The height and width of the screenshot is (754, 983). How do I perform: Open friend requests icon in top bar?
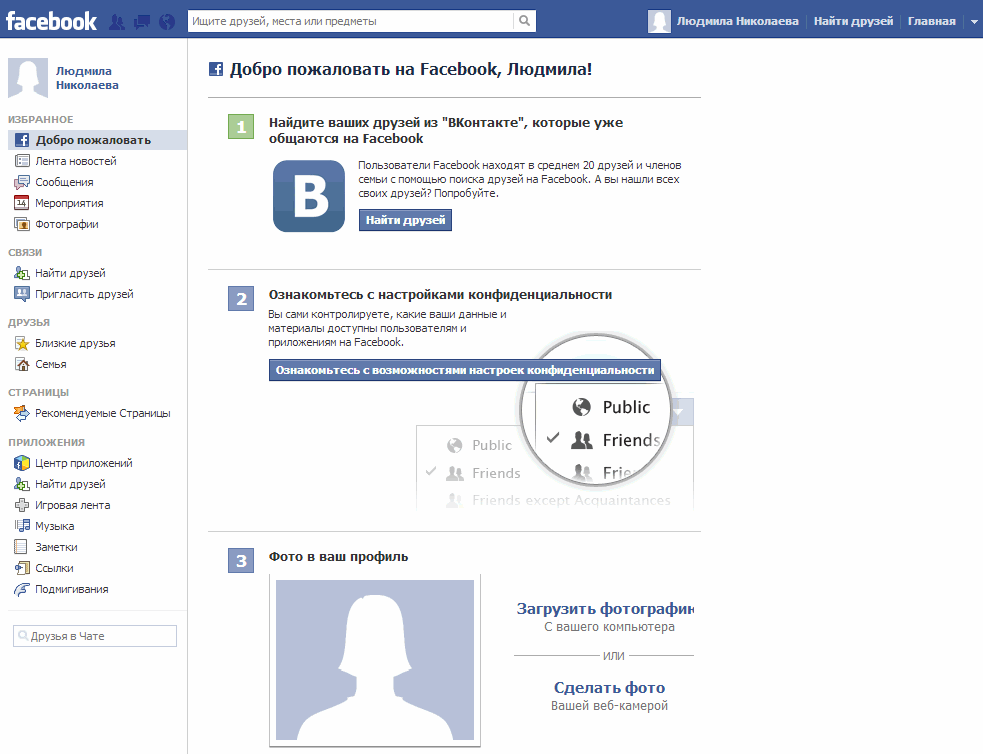[x=117, y=22]
